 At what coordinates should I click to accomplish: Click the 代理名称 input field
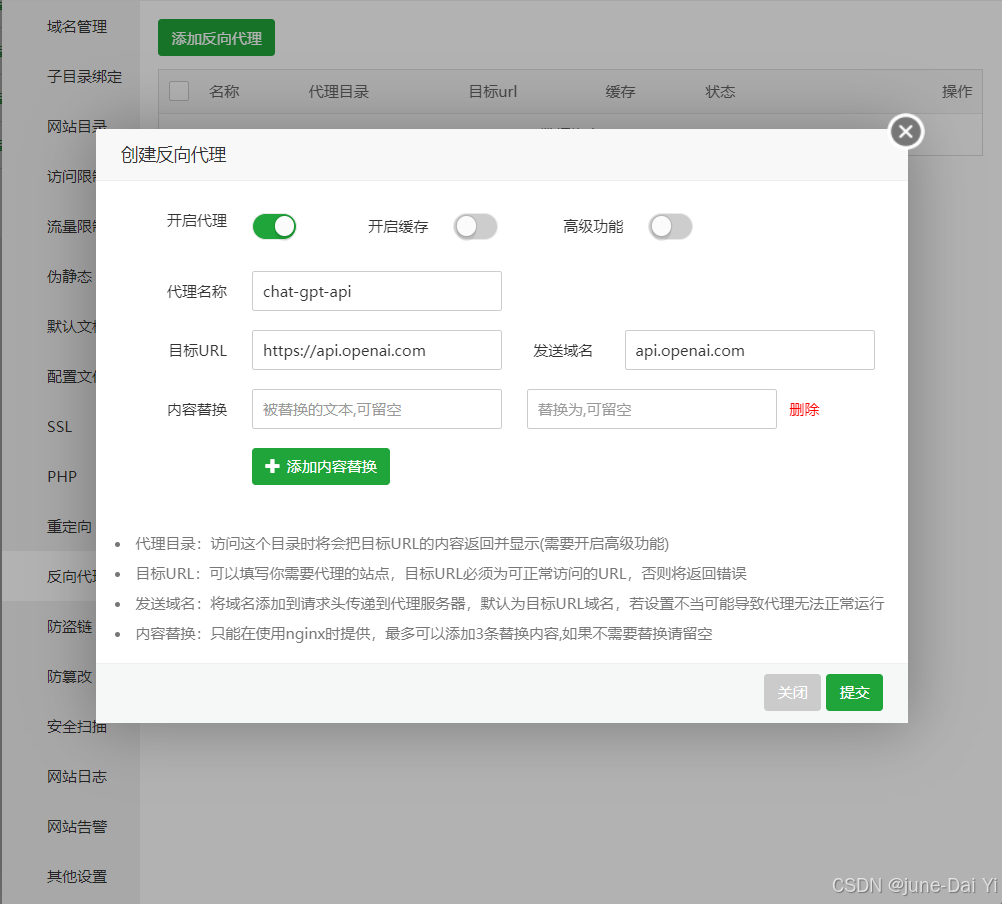pos(377,291)
